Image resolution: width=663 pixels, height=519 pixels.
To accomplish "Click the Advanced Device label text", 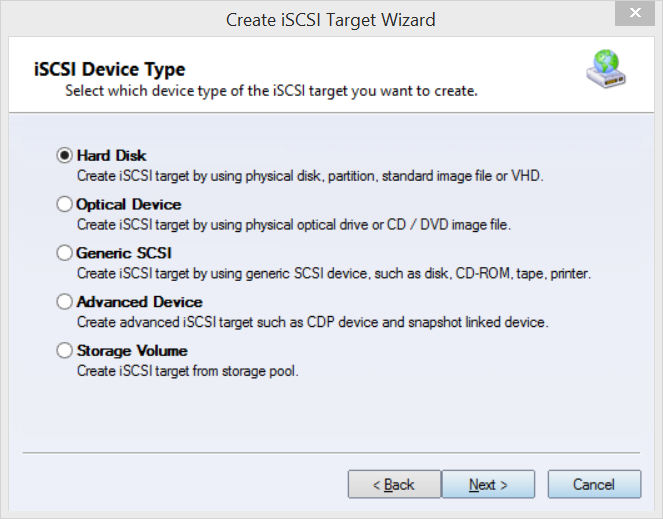I will [x=140, y=302].
